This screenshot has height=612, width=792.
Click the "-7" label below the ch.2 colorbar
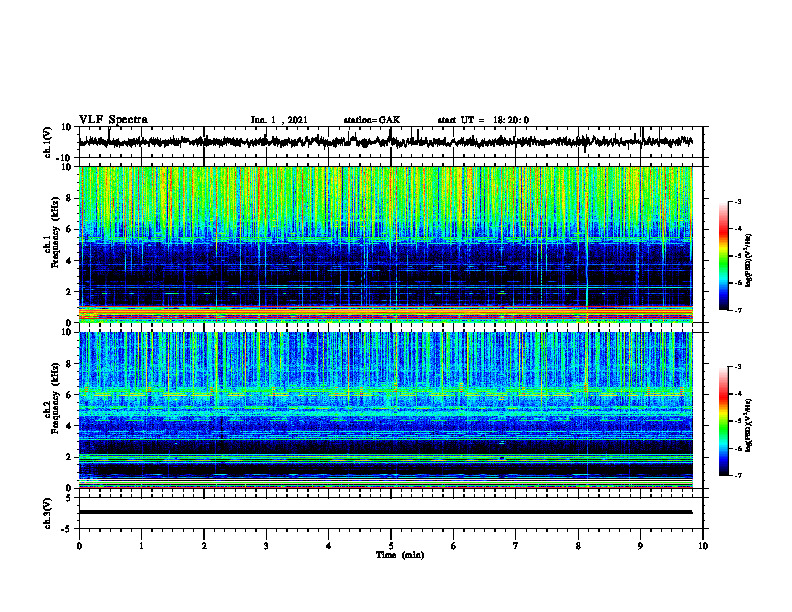coord(737,476)
